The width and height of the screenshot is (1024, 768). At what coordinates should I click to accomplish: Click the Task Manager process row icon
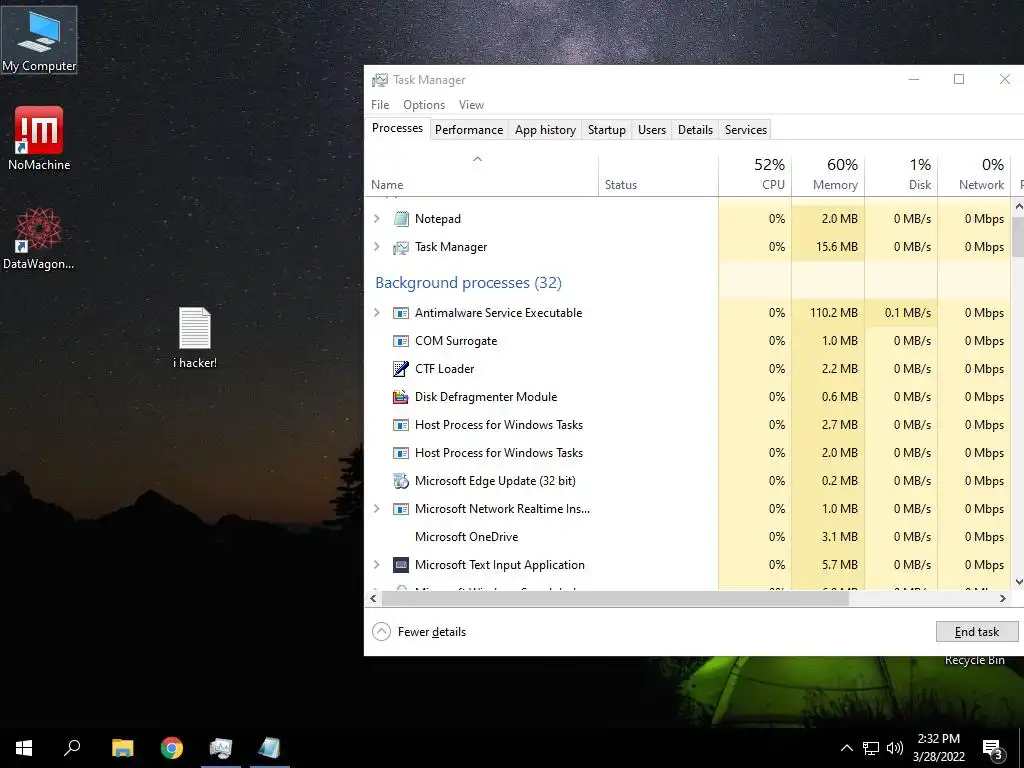(401, 247)
